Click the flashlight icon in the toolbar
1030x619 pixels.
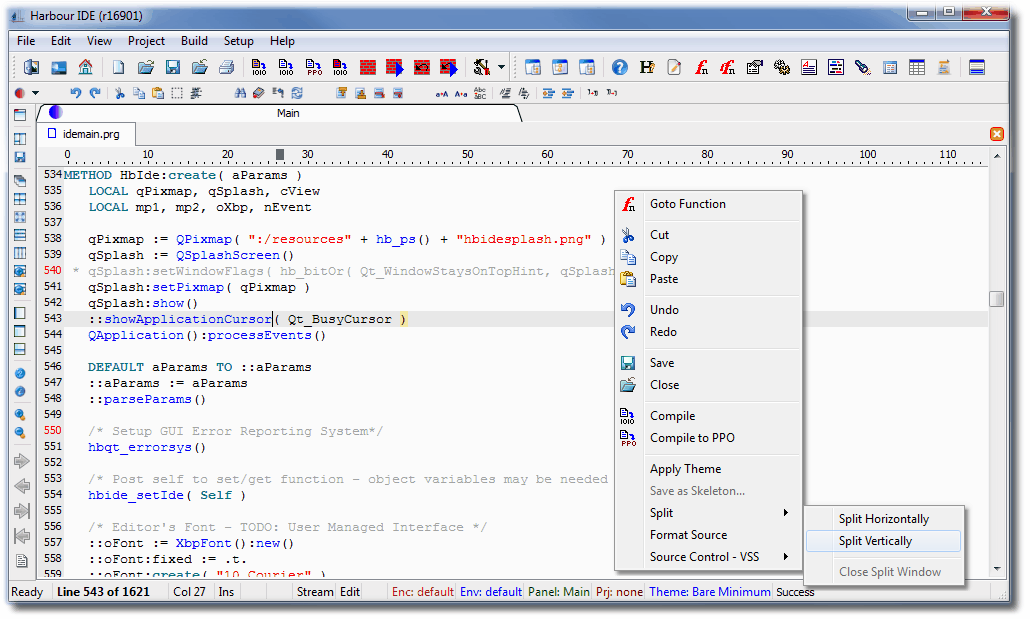point(862,68)
